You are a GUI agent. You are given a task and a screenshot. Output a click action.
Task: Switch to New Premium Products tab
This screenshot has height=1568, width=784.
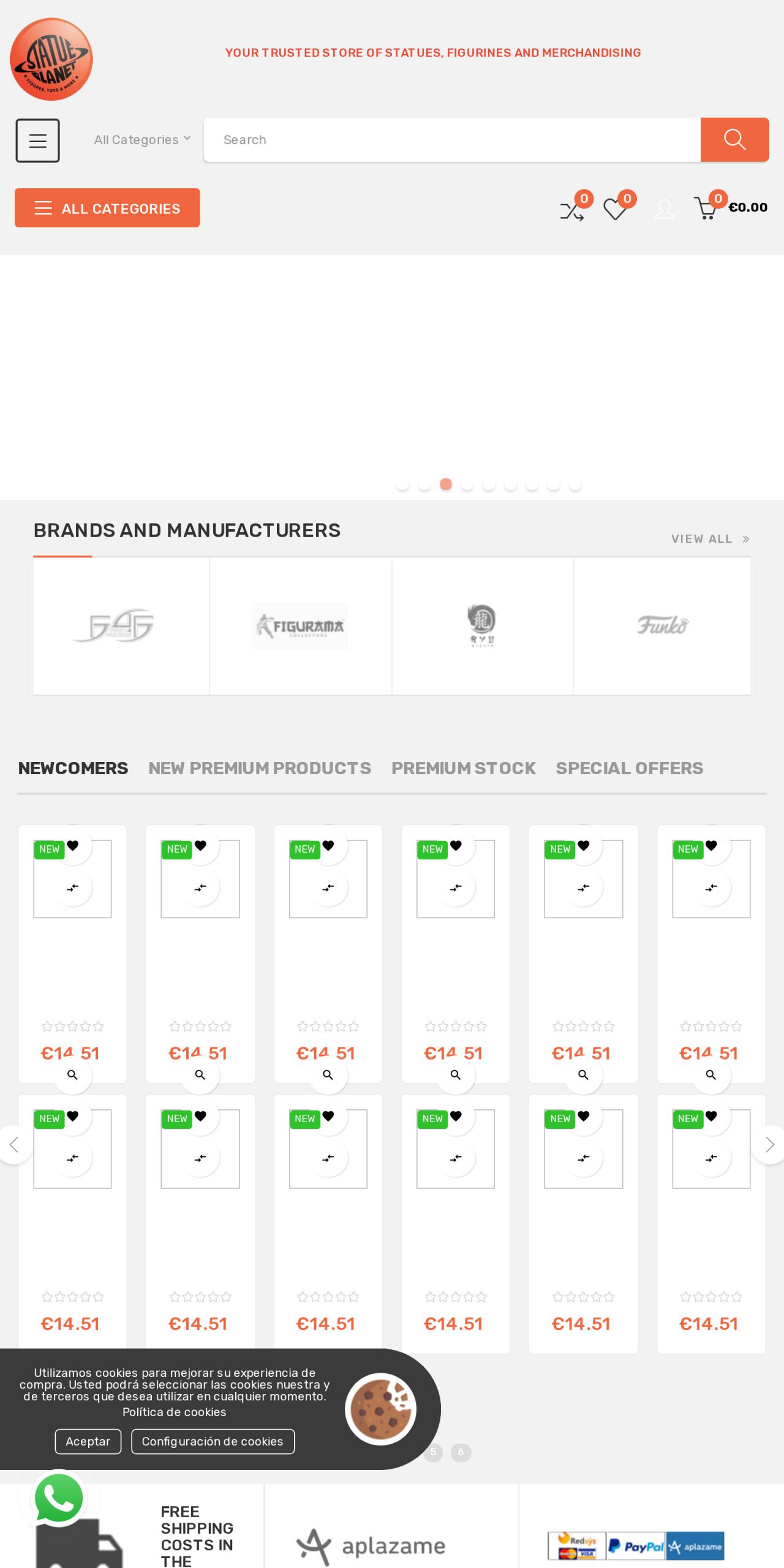click(x=260, y=768)
